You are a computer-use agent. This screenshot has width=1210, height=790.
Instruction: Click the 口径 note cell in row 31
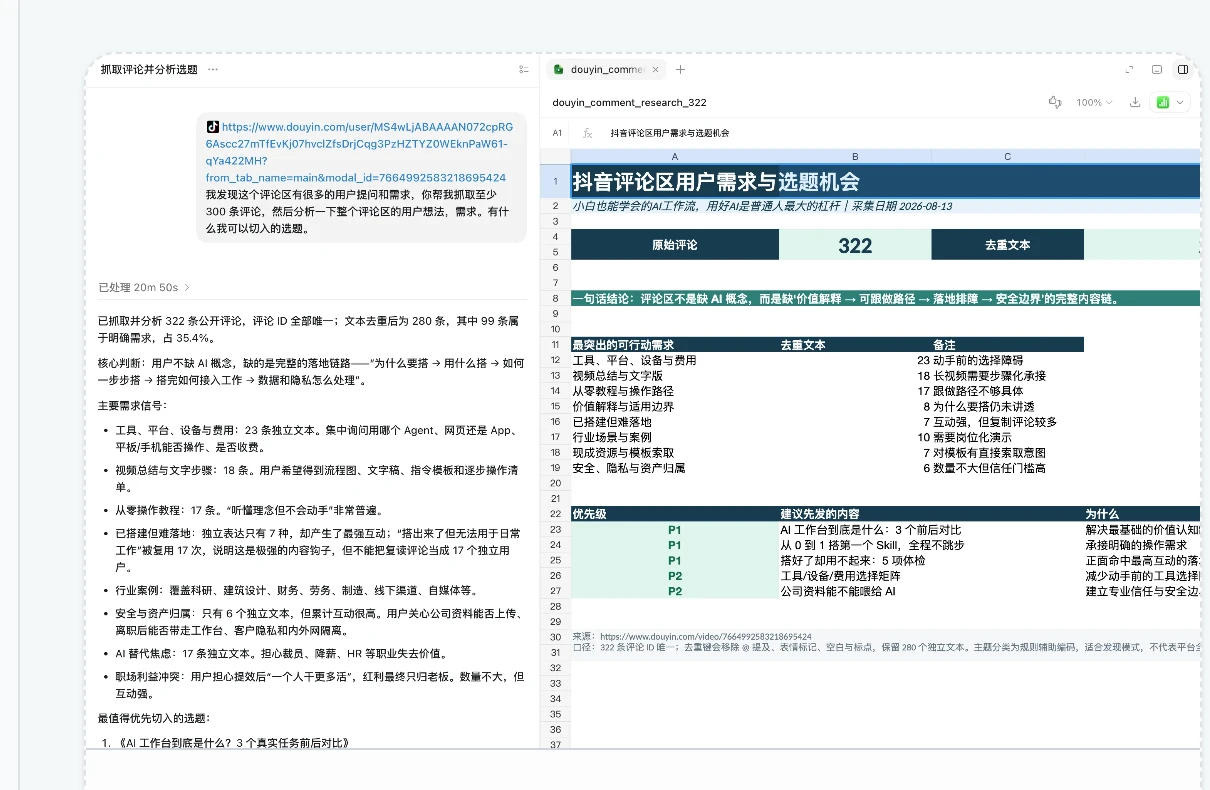point(885,648)
